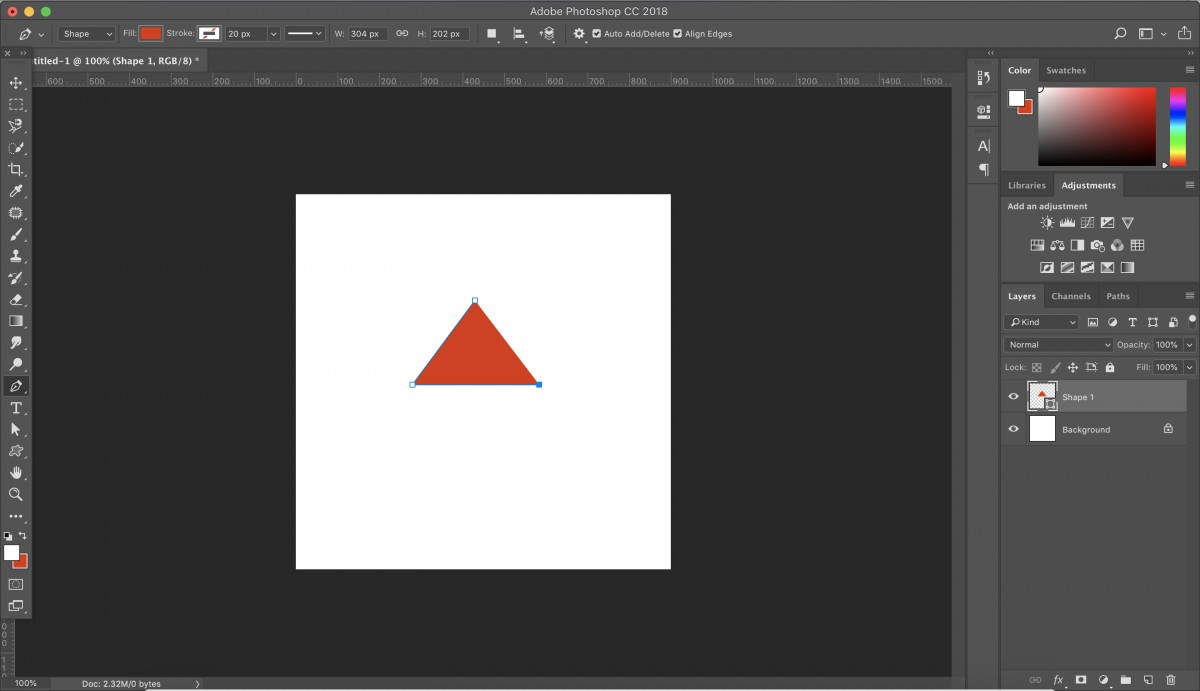Select the Horizontal Type tool
Viewport: 1200px width, 691px height.
coord(16,408)
